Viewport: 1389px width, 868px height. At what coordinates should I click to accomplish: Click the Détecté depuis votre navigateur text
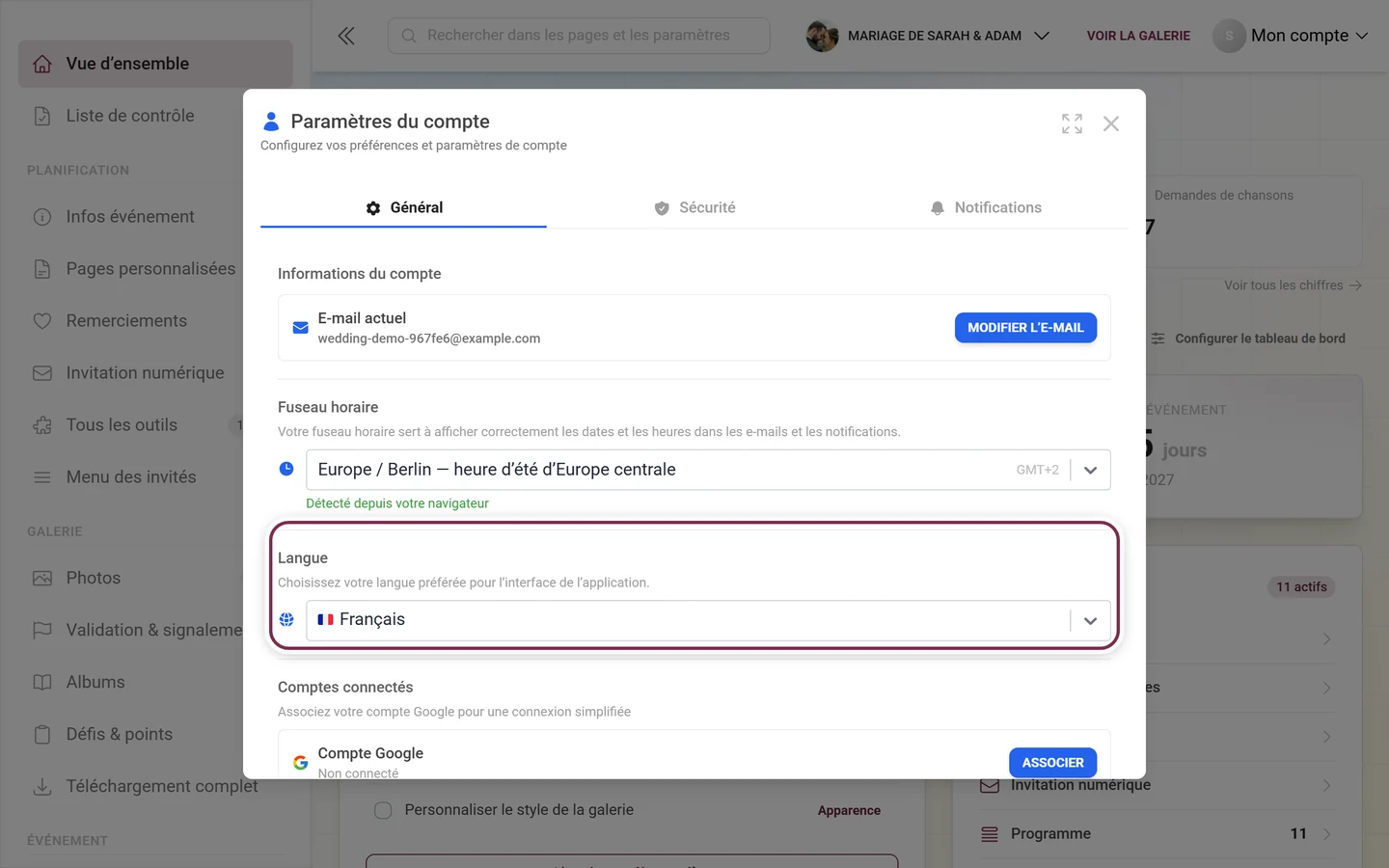(x=397, y=503)
